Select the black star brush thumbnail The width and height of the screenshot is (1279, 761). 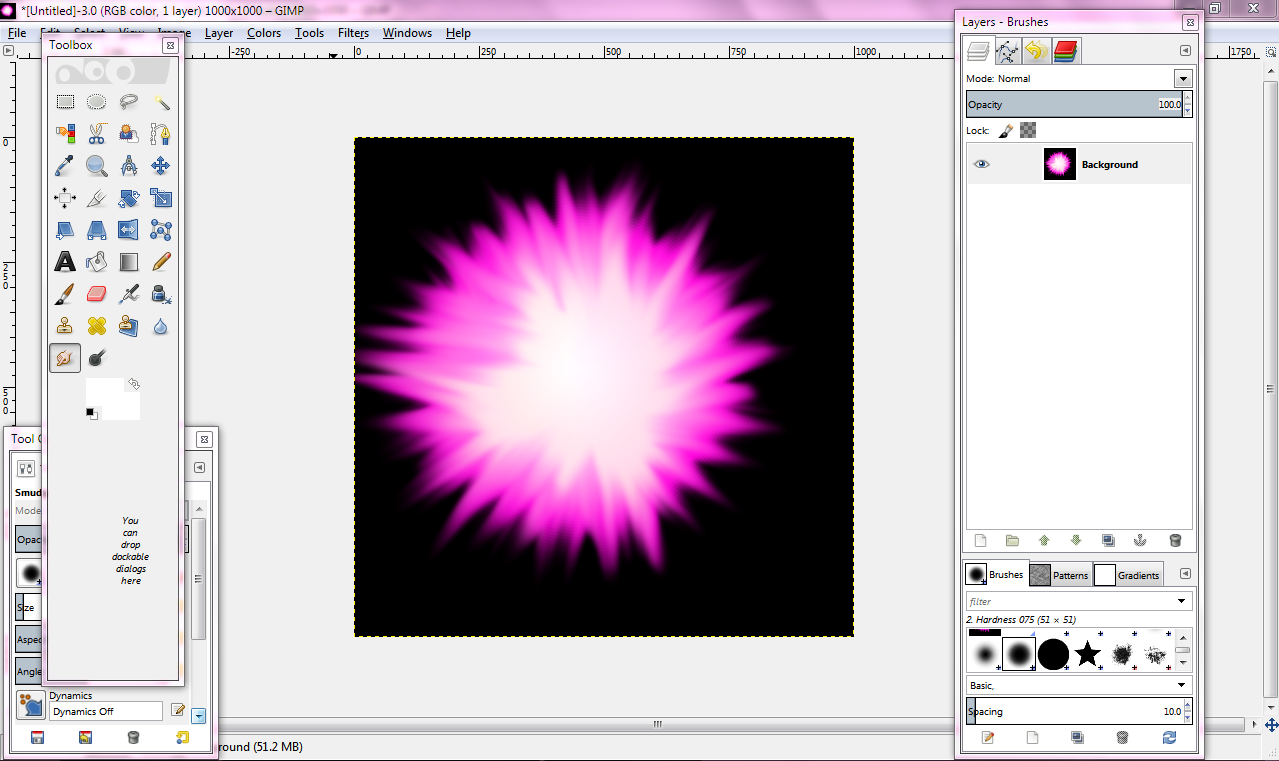coord(1088,655)
